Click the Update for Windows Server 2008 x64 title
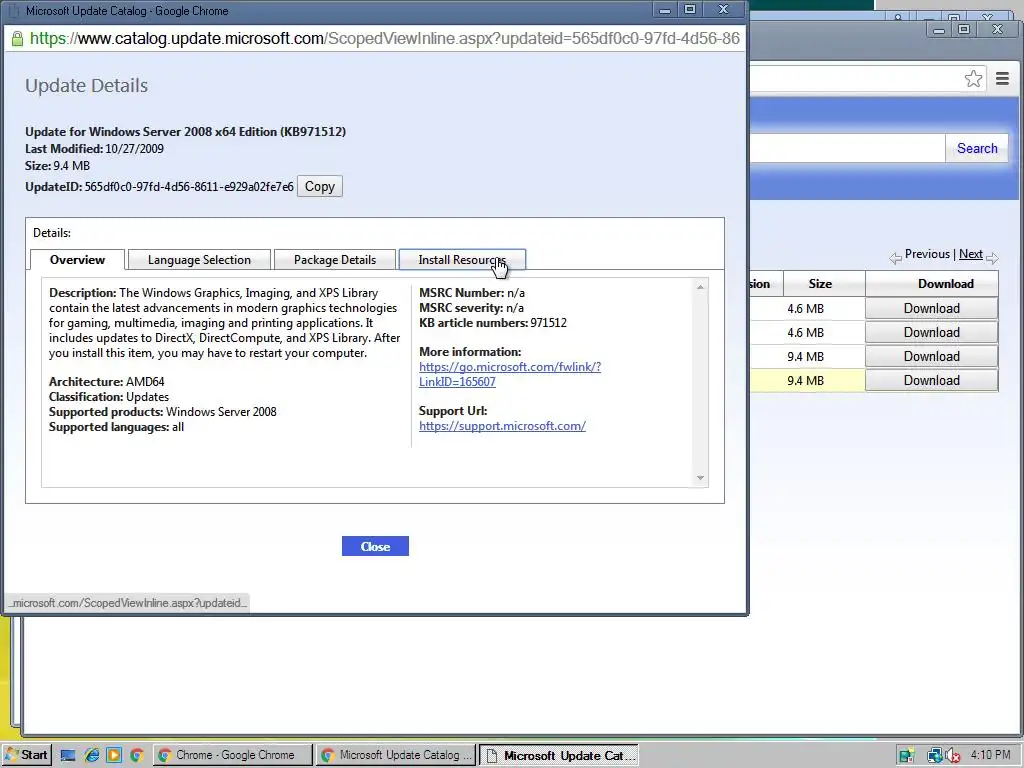Screen dimensions: 1024x768 click(x=185, y=131)
